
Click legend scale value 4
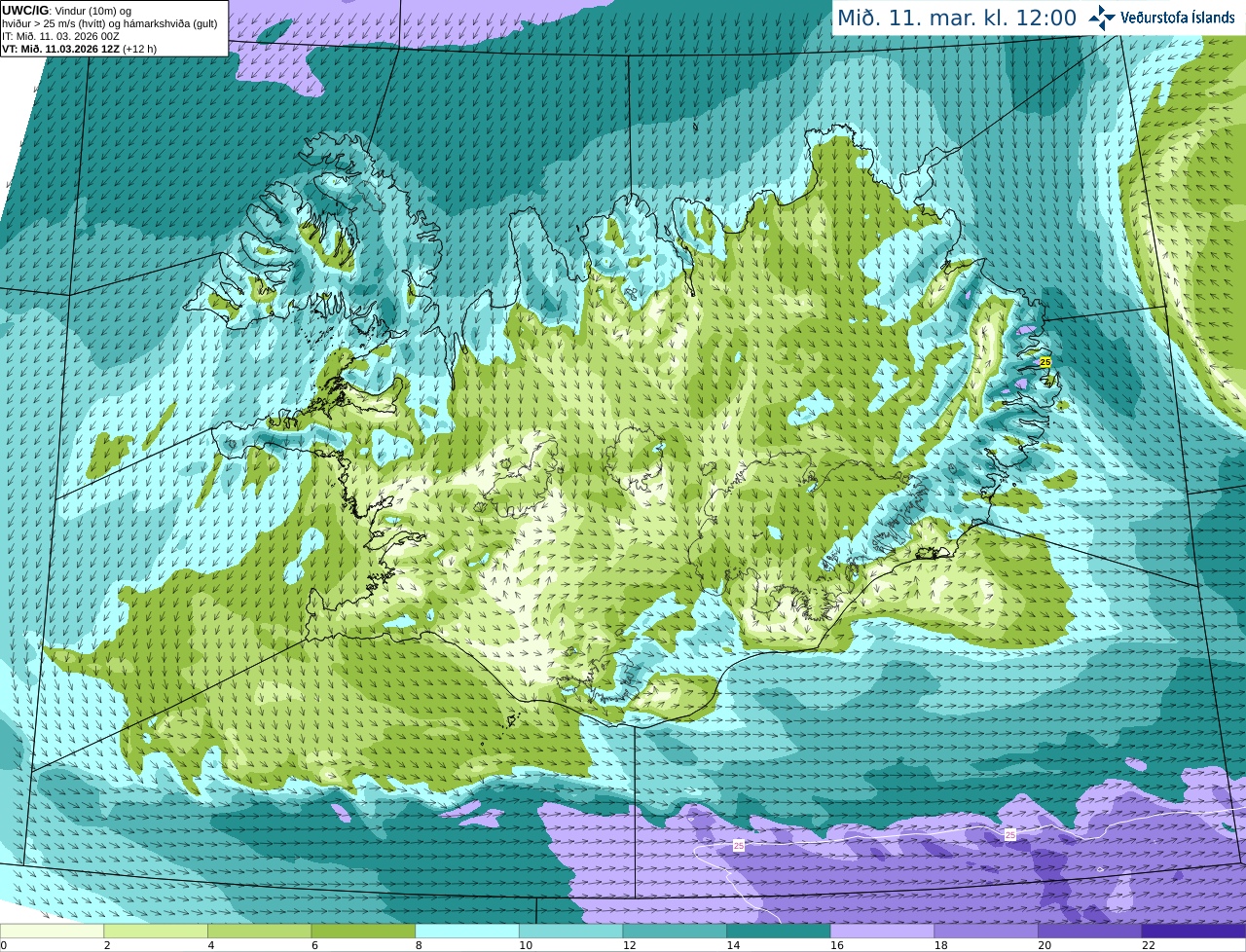[211, 945]
